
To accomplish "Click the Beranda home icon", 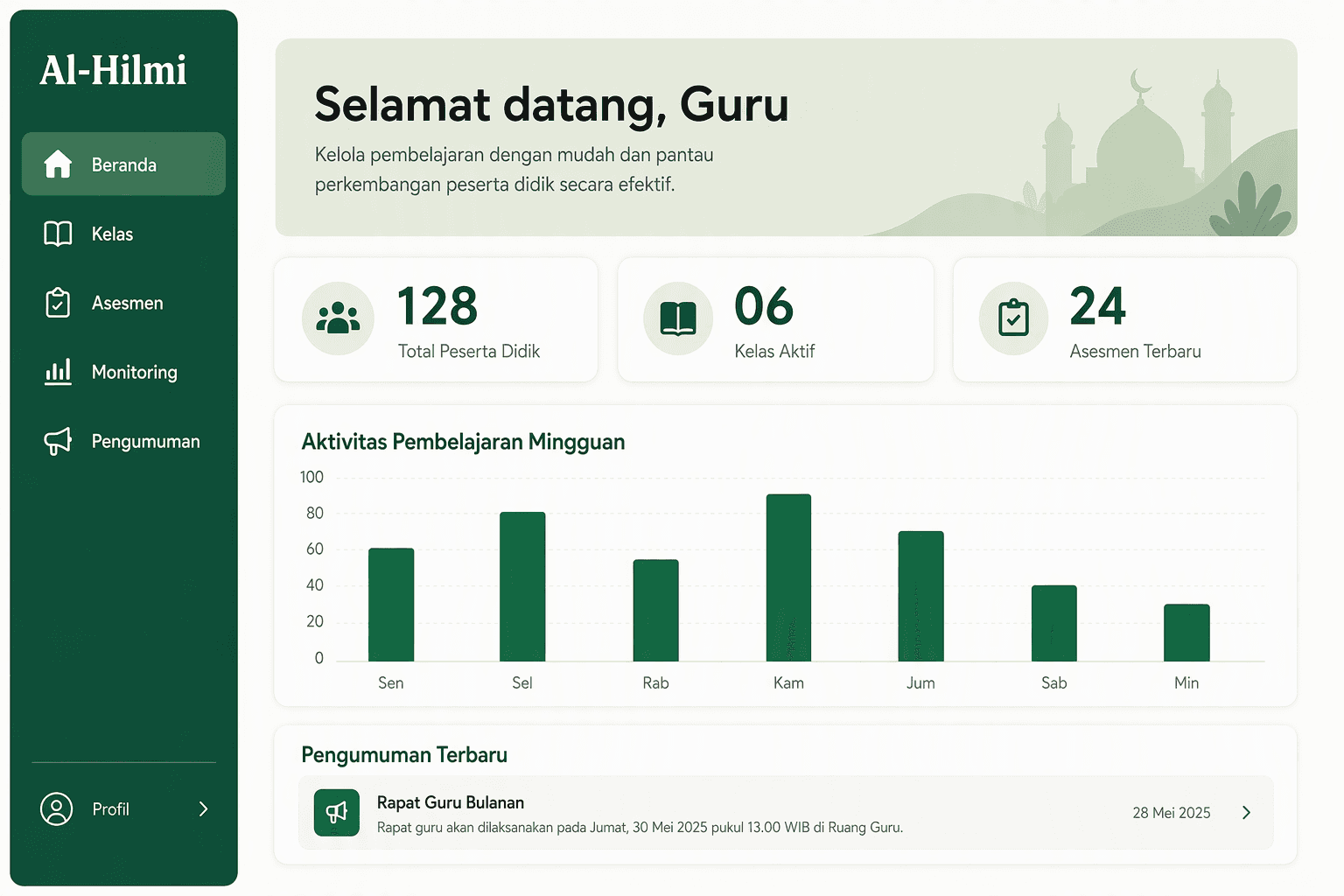I will (58, 164).
